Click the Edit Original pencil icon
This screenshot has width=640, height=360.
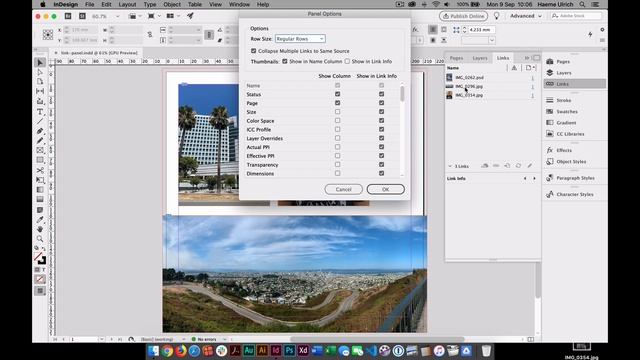click(529, 166)
